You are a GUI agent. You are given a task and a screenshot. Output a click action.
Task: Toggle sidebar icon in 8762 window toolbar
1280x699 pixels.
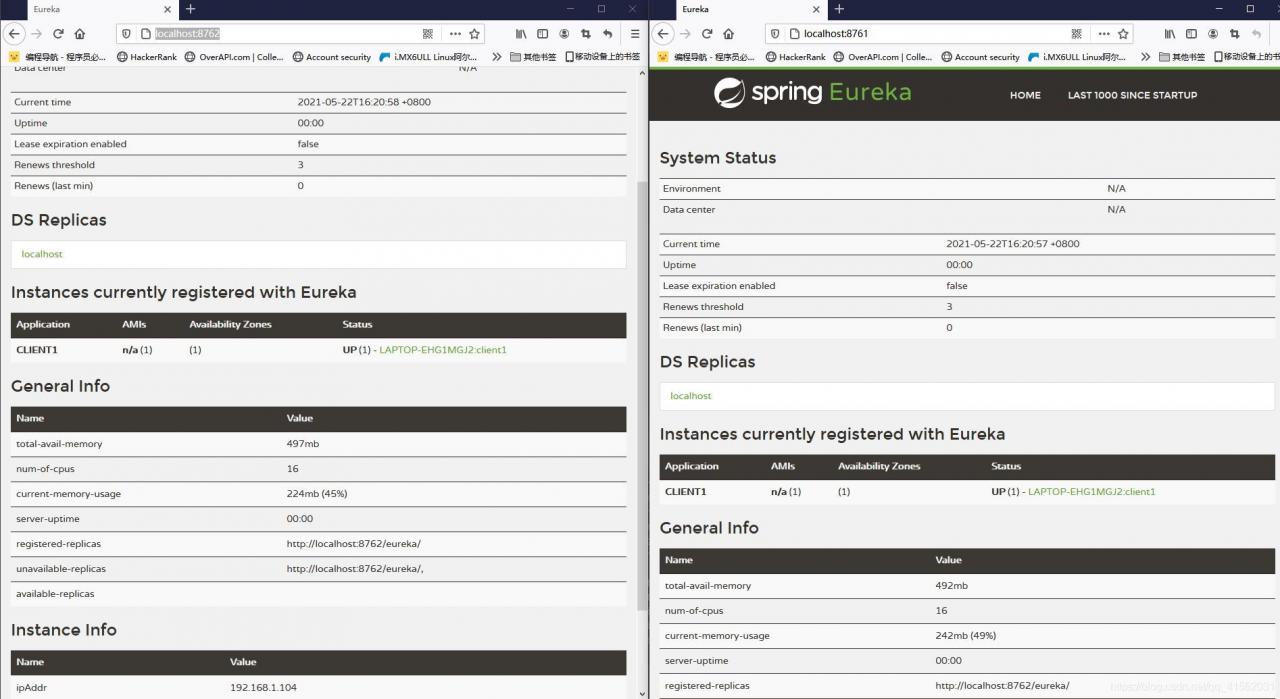[543, 33]
